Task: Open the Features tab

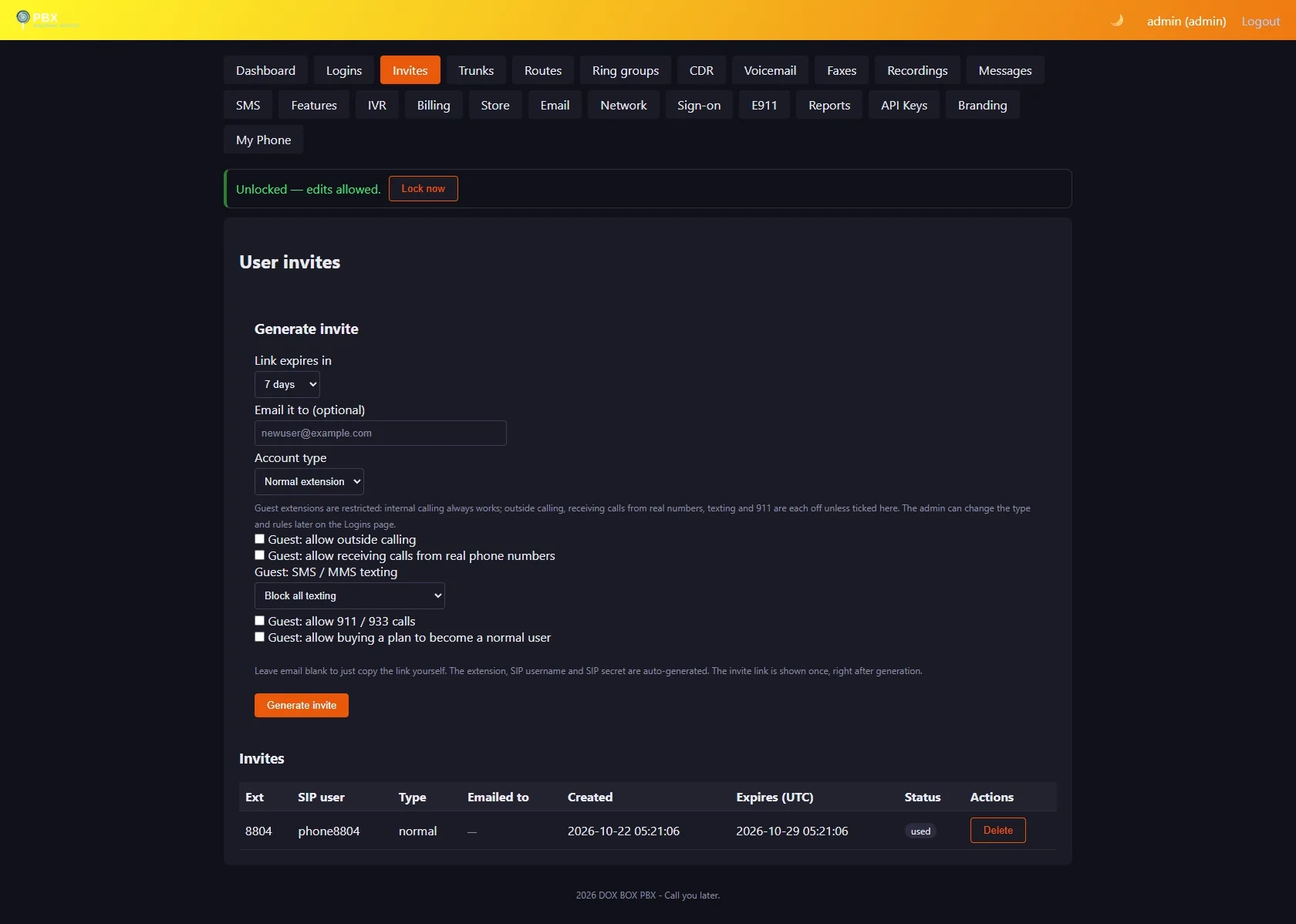Action: tap(314, 105)
